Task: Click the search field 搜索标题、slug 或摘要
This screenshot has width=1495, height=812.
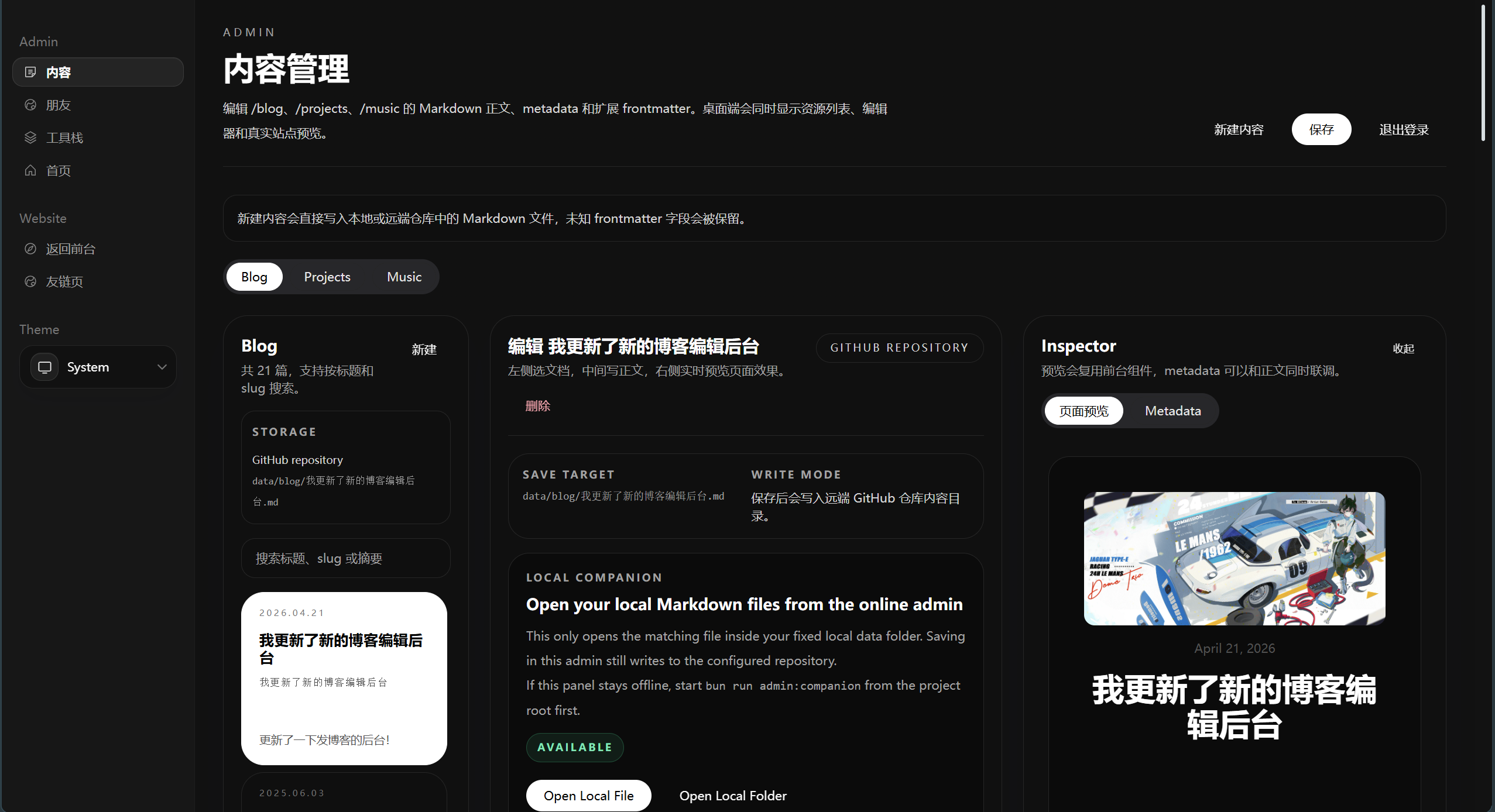Action: point(345,558)
